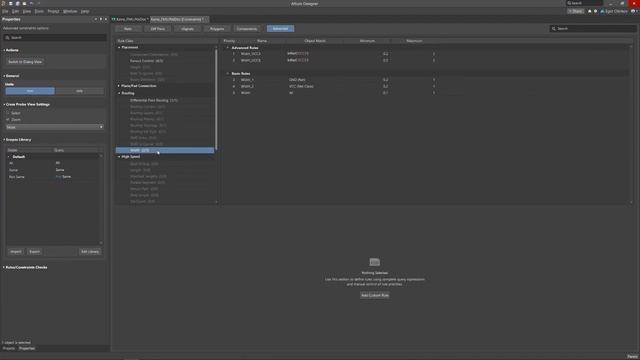The height and width of the screenshot is (360, 640).
Task: Select Fanout Control rule in tree
Action: tap(147, 61)
